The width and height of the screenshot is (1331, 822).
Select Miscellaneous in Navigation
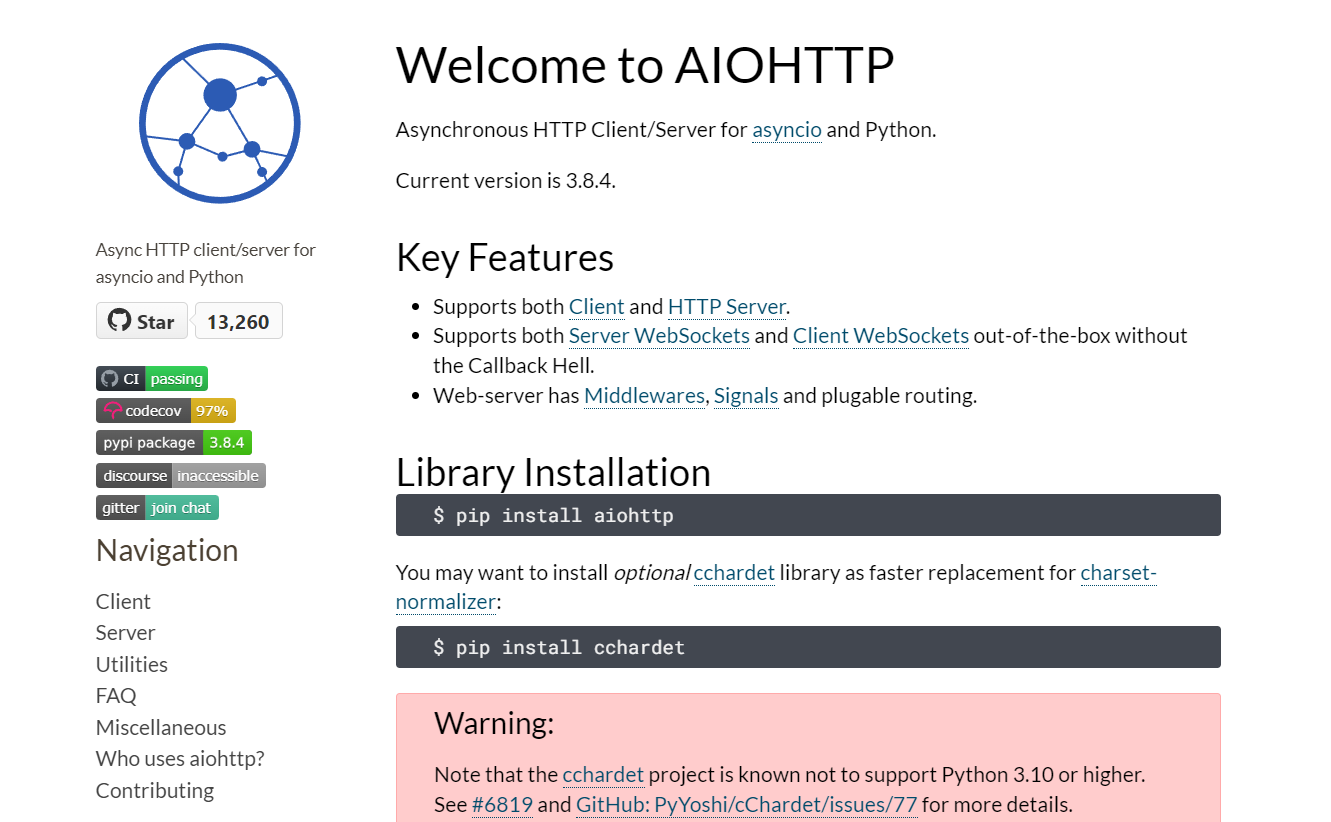161,727
